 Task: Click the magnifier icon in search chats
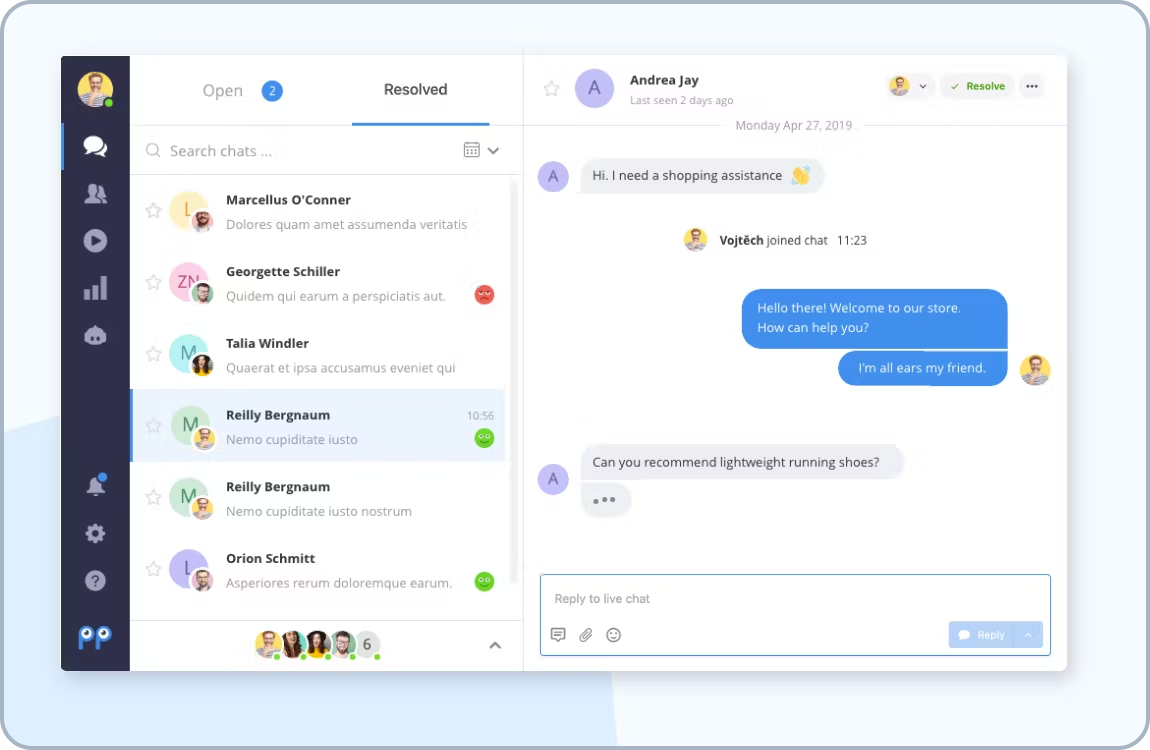pyautogui.click(x=153, y=150)
